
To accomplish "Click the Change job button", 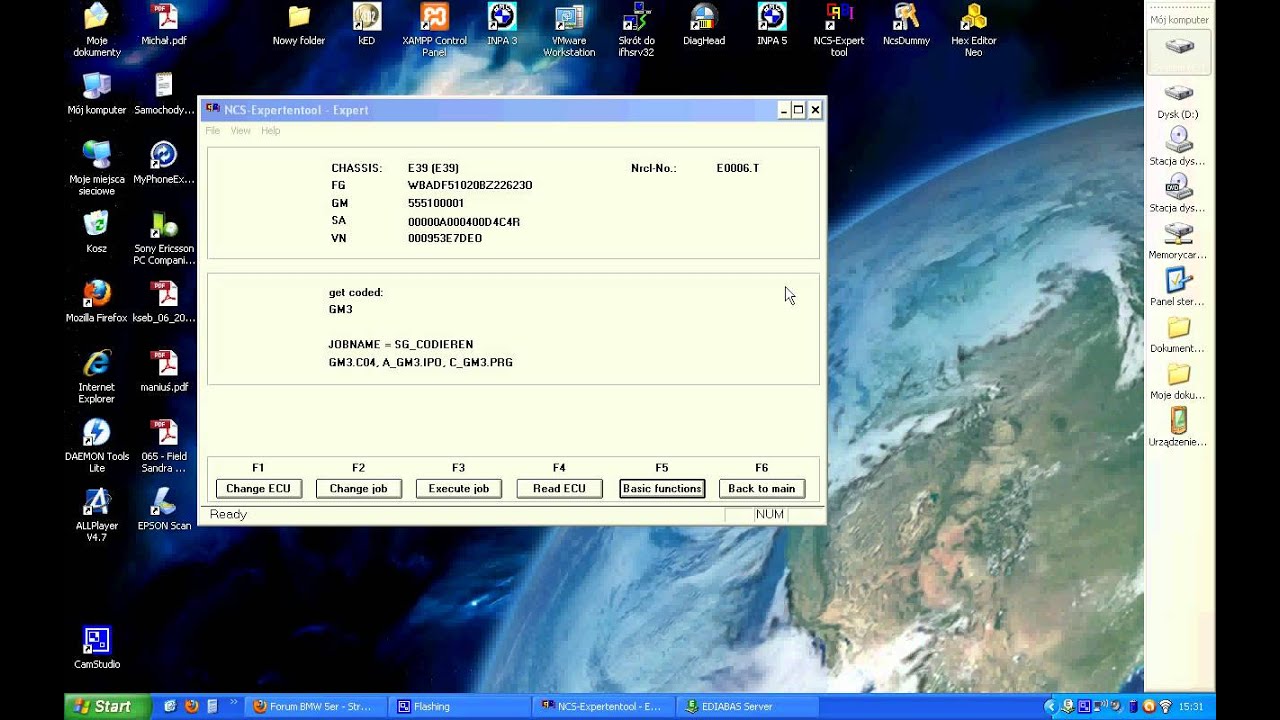I will [x=359, y=488].
